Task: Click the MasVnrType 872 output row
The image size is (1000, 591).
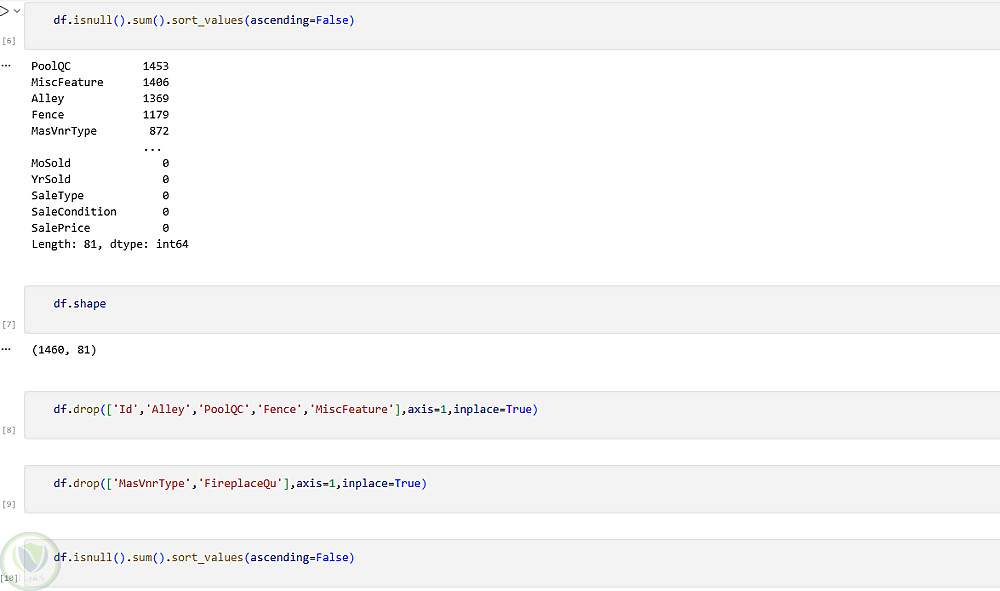Action: (x=100, y=131)
